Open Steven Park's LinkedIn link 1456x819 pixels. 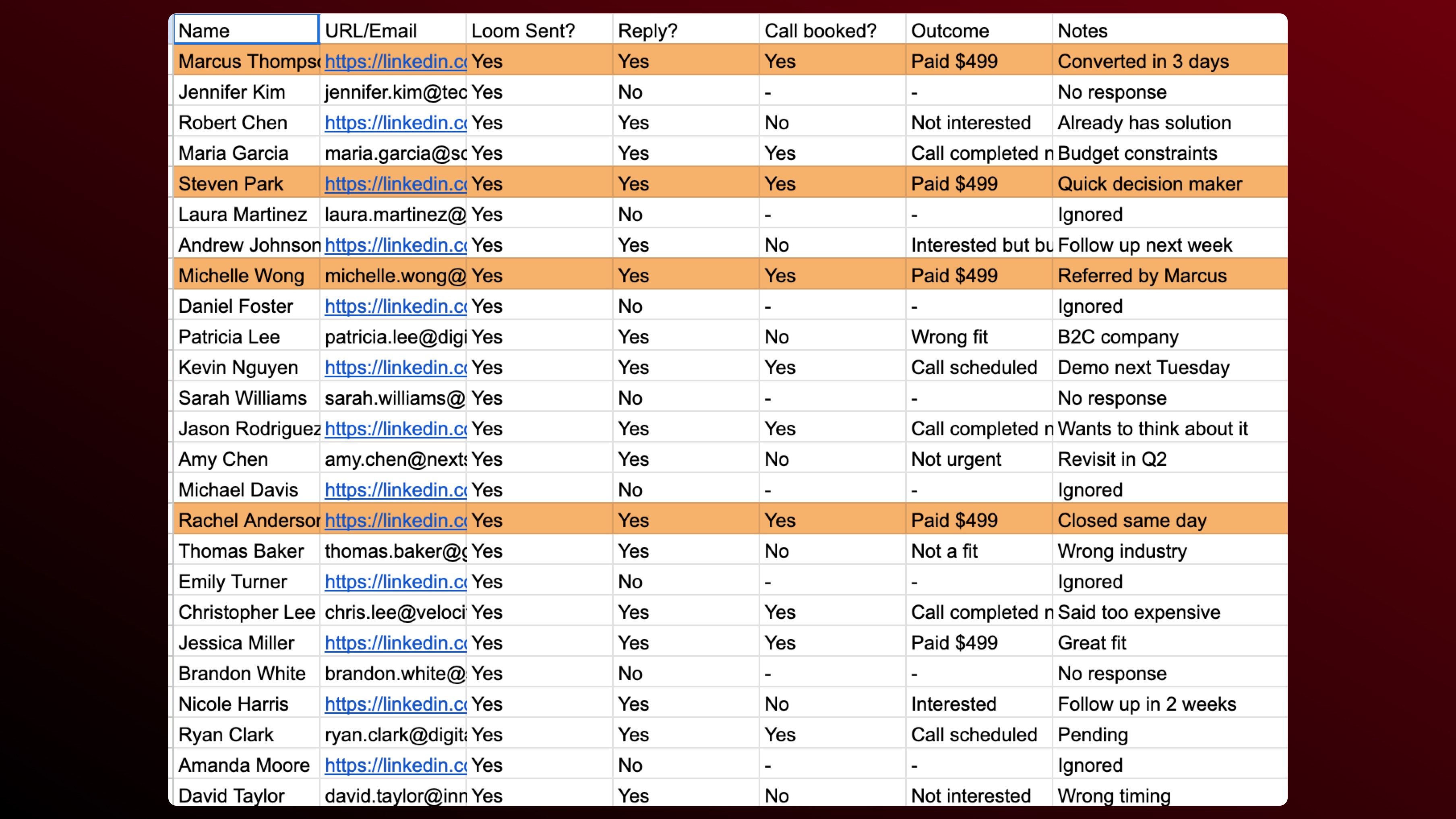395,184
